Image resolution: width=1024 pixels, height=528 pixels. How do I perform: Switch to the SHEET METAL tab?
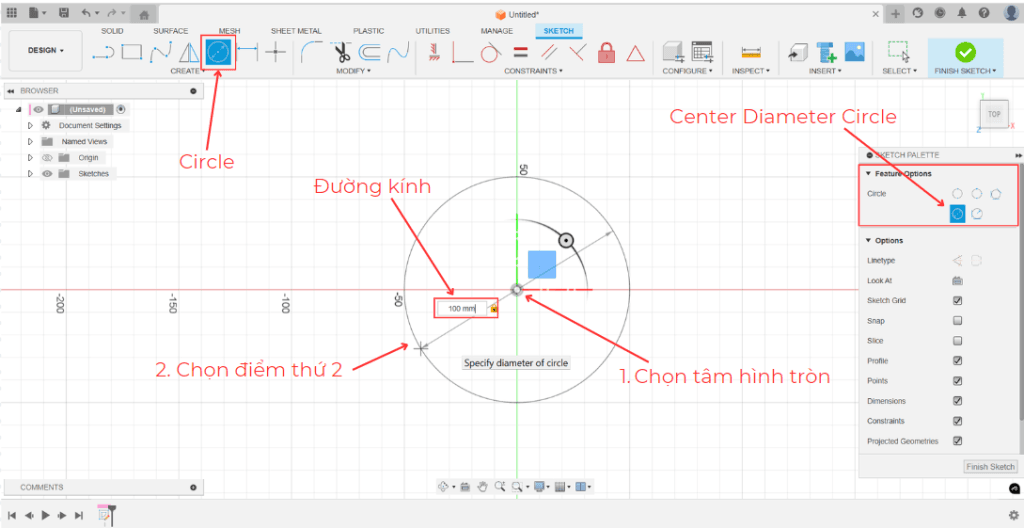point(296,31)
